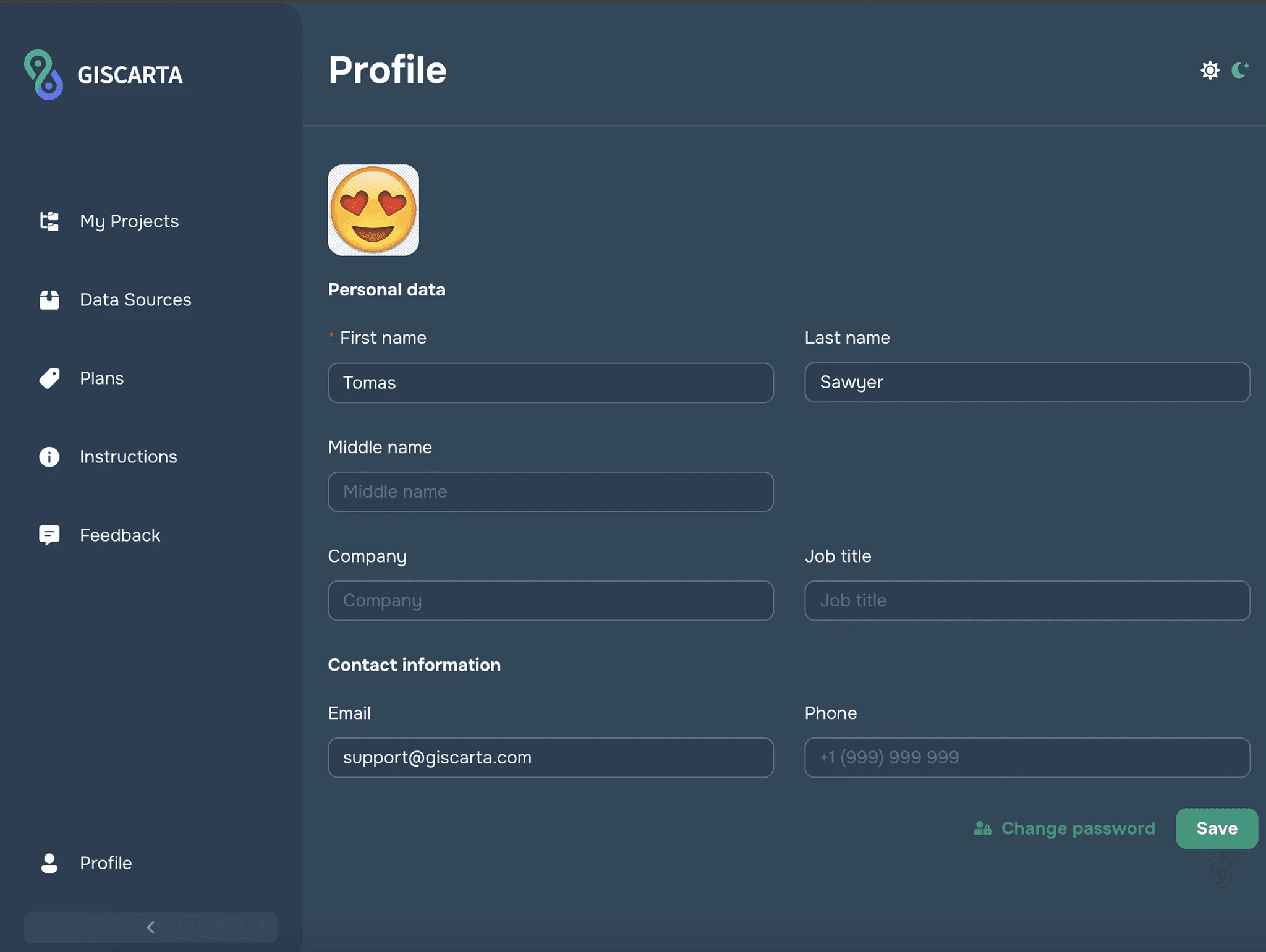Click the Email field with support@giscarta.com

550,757
